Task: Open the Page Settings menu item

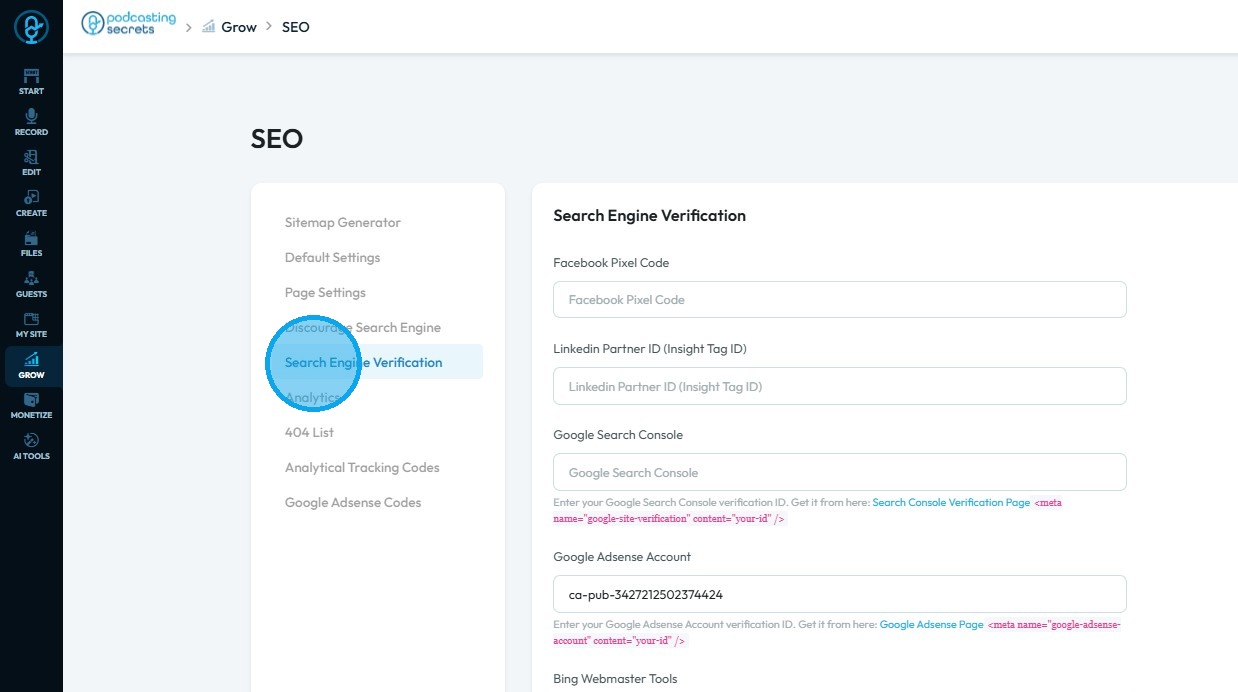Action: 325,292
